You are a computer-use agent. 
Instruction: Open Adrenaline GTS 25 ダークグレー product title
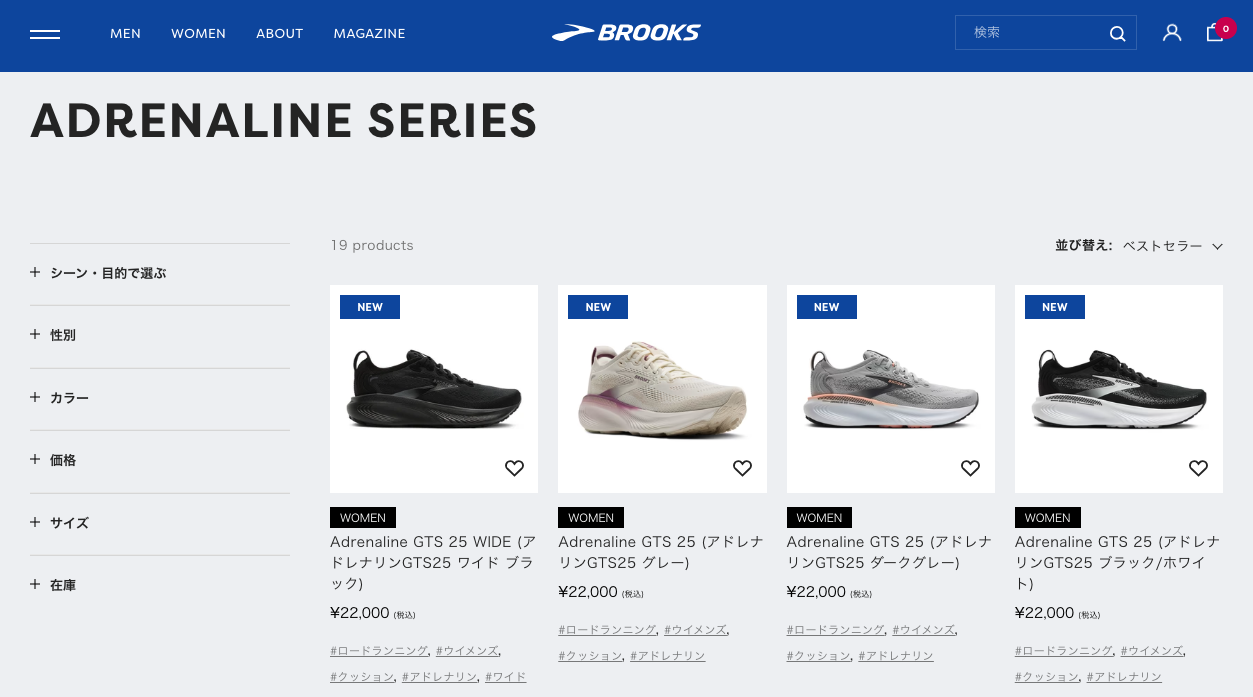pos(889,552)
